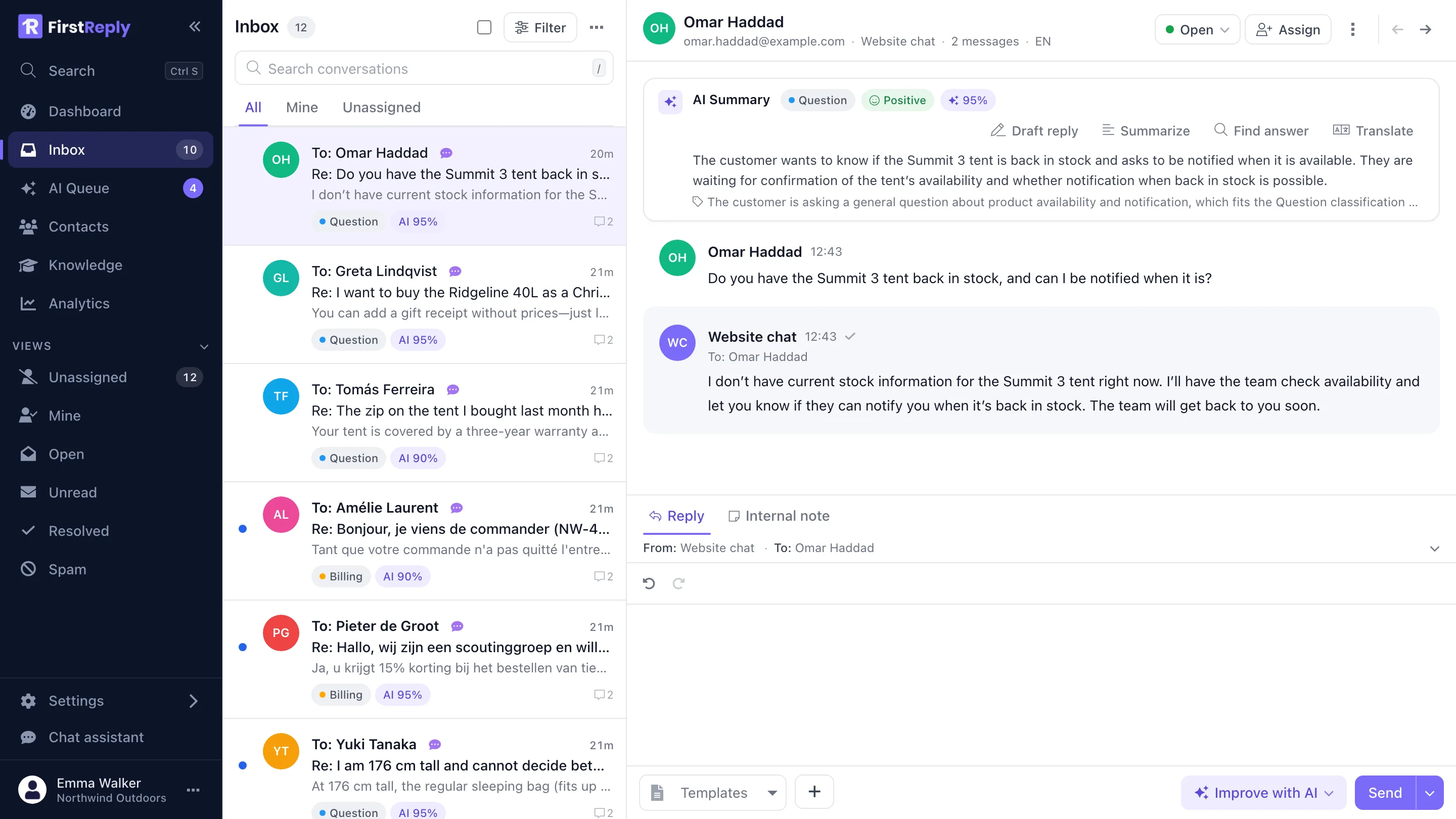The height and width of the screenshot is (819, 1456).
Task: Open the Open status dropdown
Action: point(1197,29)
